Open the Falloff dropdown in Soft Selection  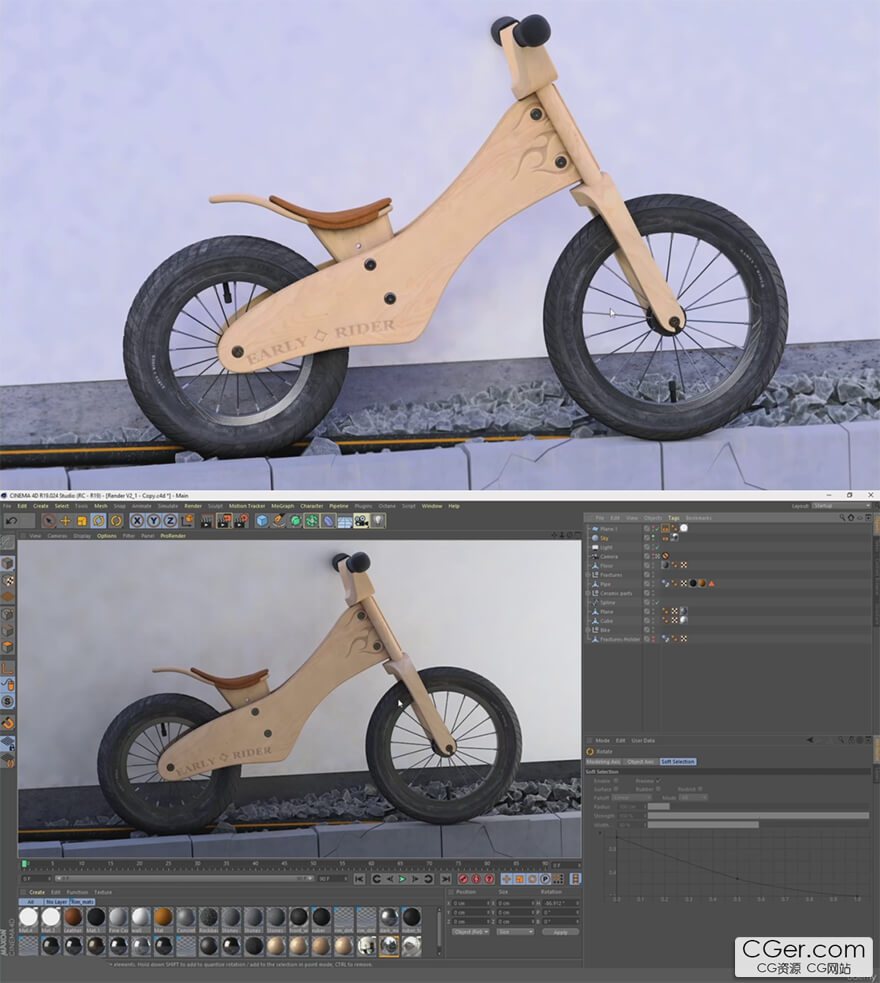click(632, 798)
